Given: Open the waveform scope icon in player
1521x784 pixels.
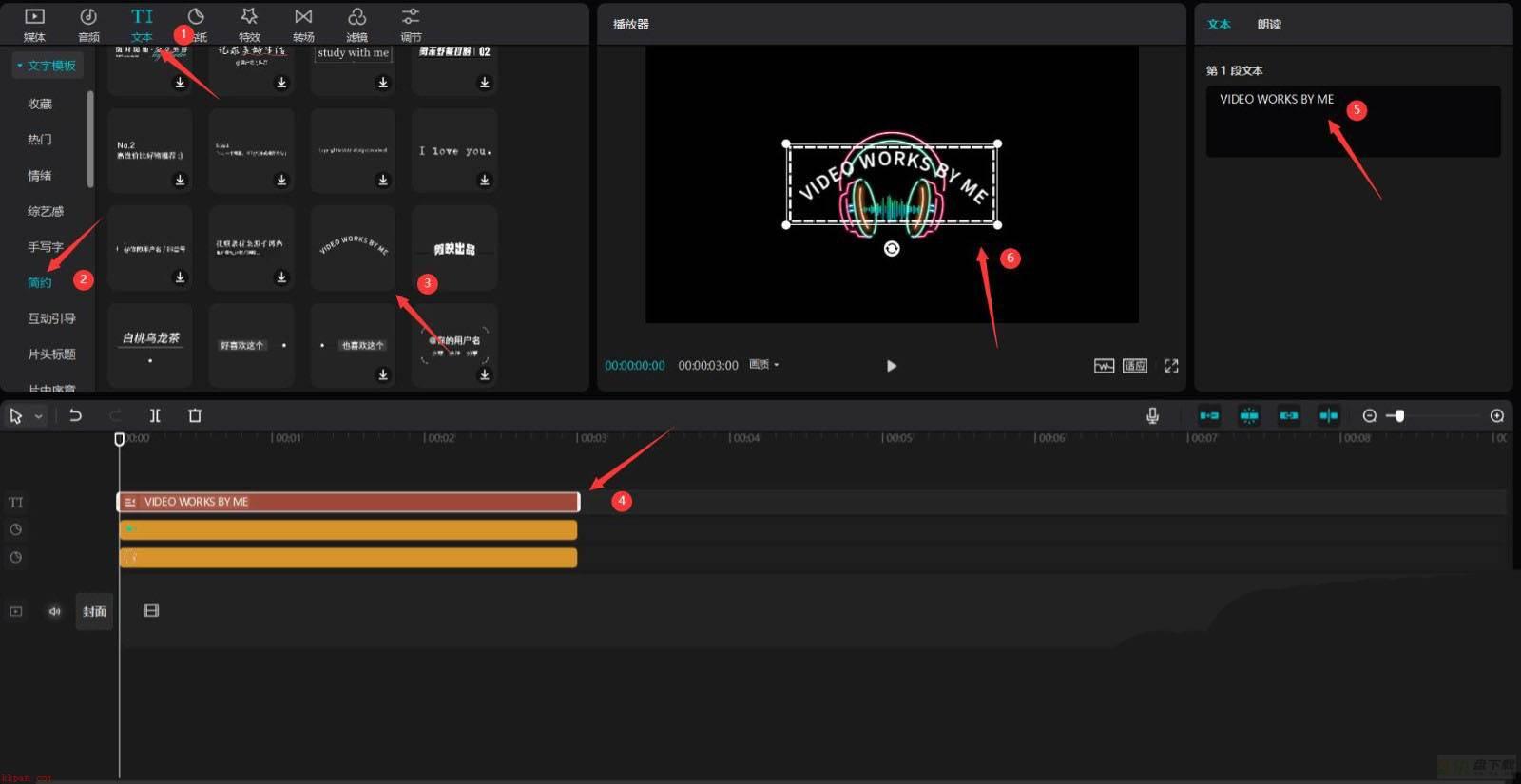Looking at the screenshot, I should [x=1104, y=366].
